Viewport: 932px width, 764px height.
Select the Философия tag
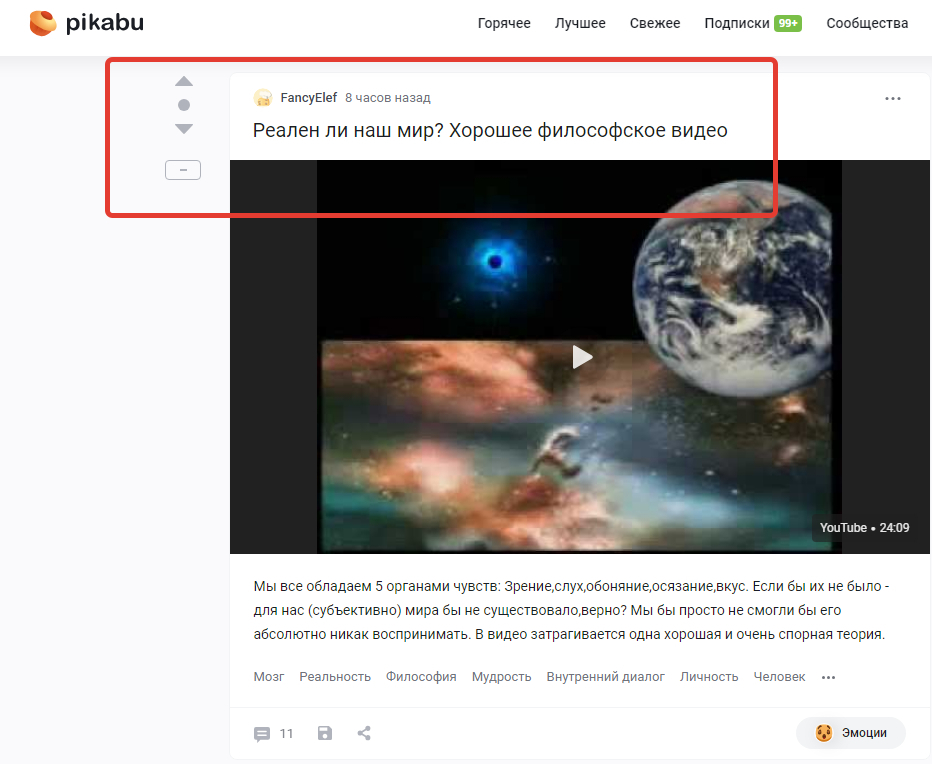(421, 677)
